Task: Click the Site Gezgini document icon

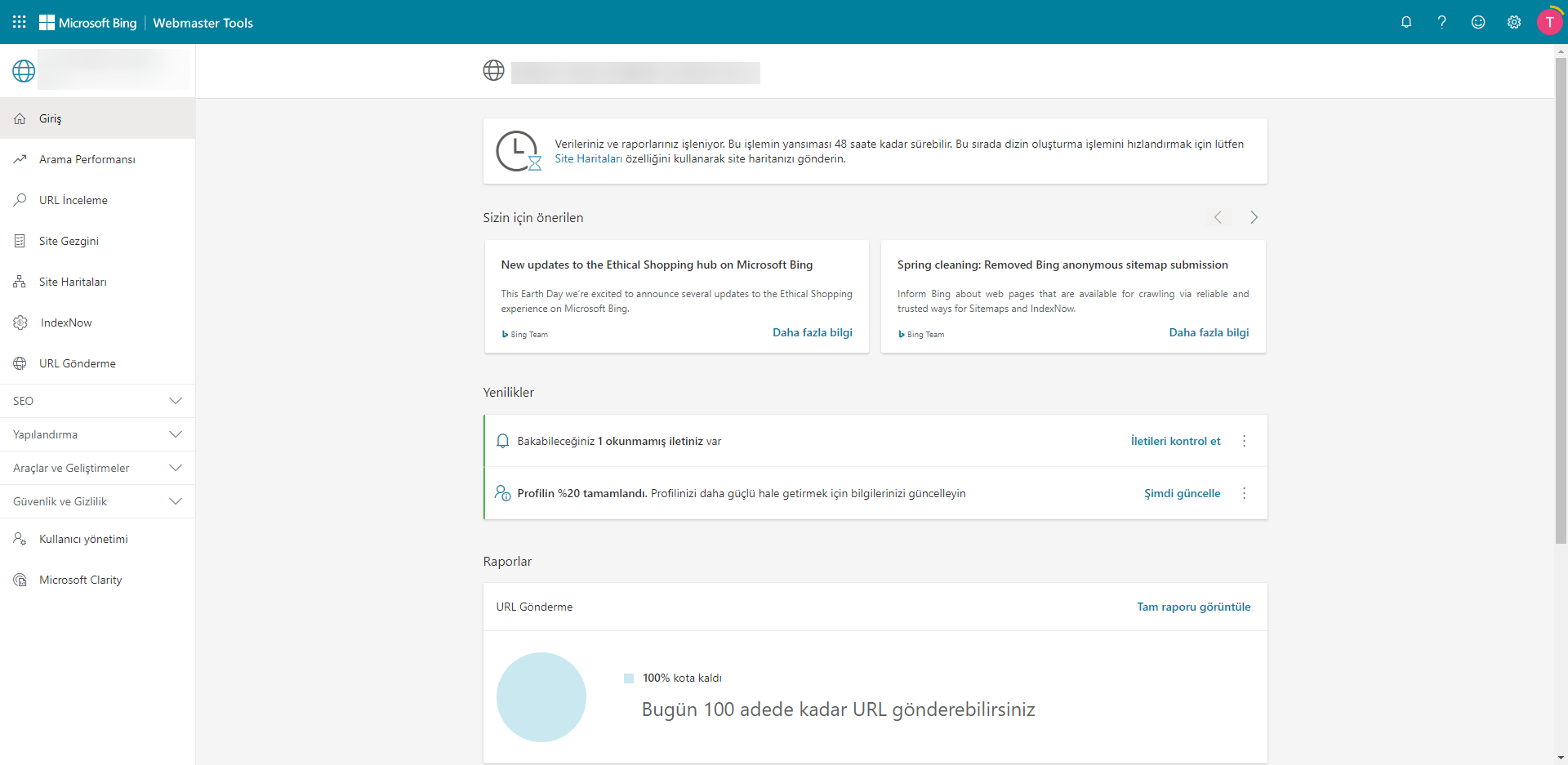Action: (x=20, y=241)
